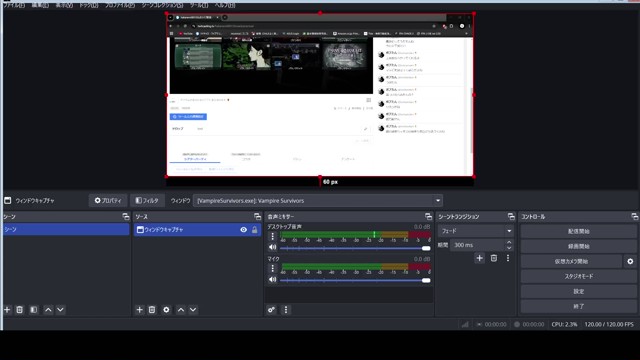Open デスクトップ音声 options three-dot menu
The width and height of the screenshot is (640, 360).
tap(273, 236)
